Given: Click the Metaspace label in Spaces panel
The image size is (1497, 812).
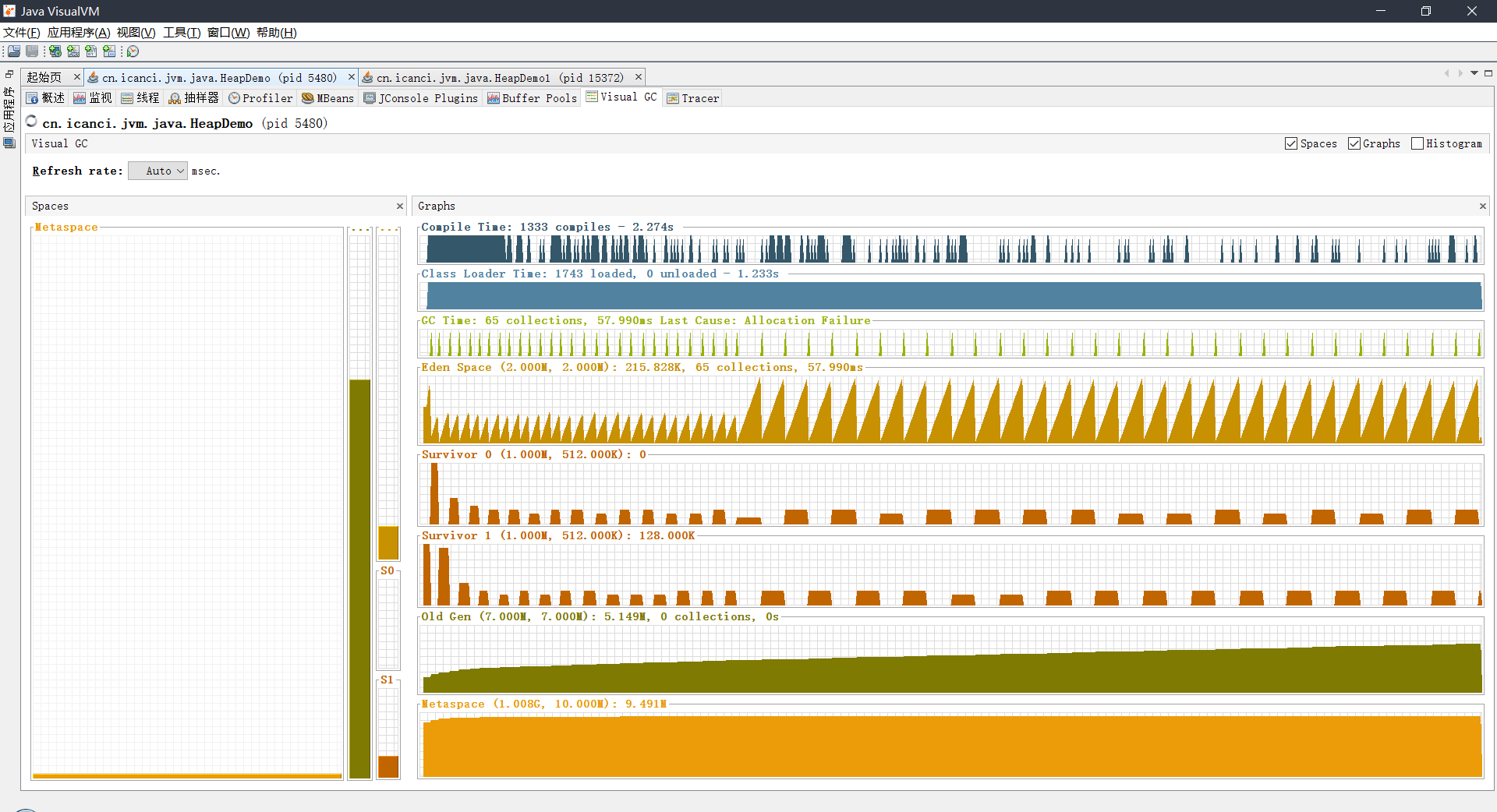Looking at the screenshot, I should coord(66,227).
